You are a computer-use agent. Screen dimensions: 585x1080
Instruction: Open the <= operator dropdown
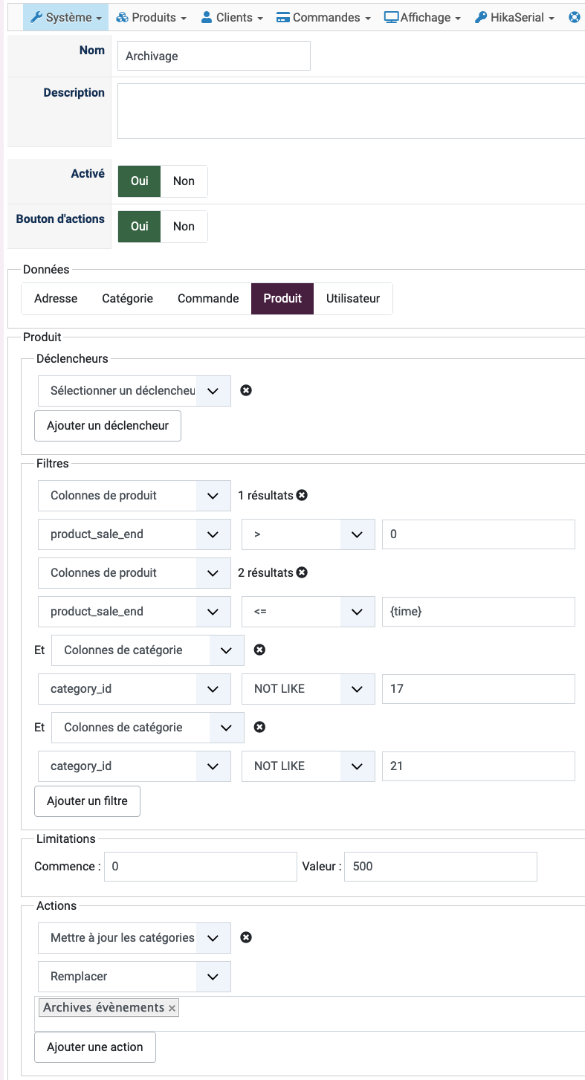(307, 612)
